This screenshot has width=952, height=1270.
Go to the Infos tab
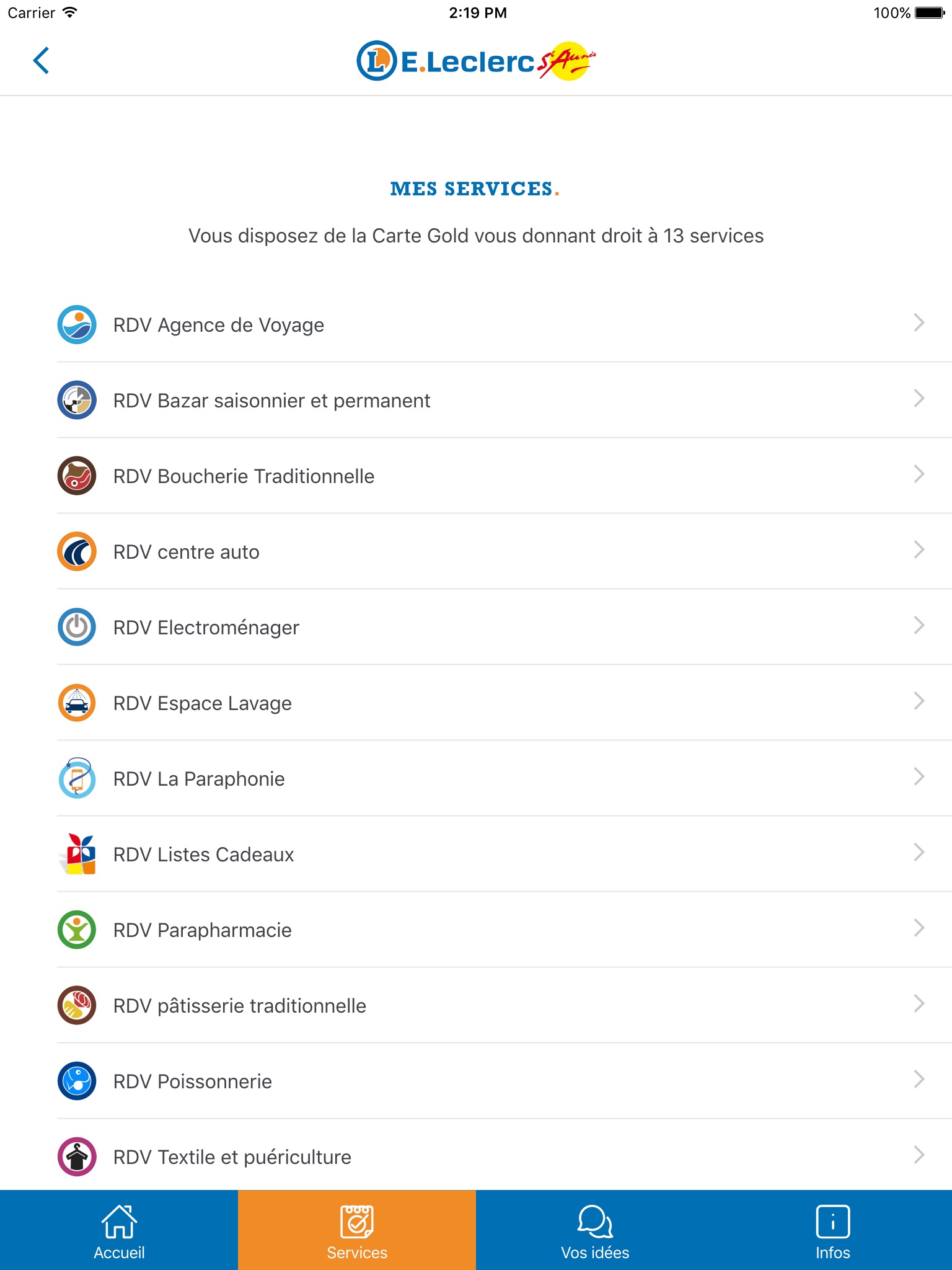point(832,1231)
